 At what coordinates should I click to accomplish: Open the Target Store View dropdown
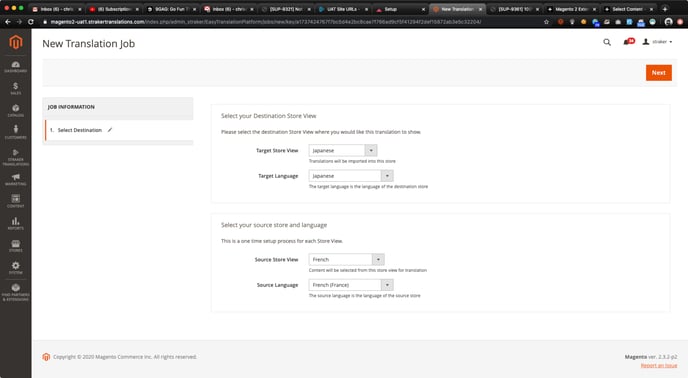pos(343,151)
